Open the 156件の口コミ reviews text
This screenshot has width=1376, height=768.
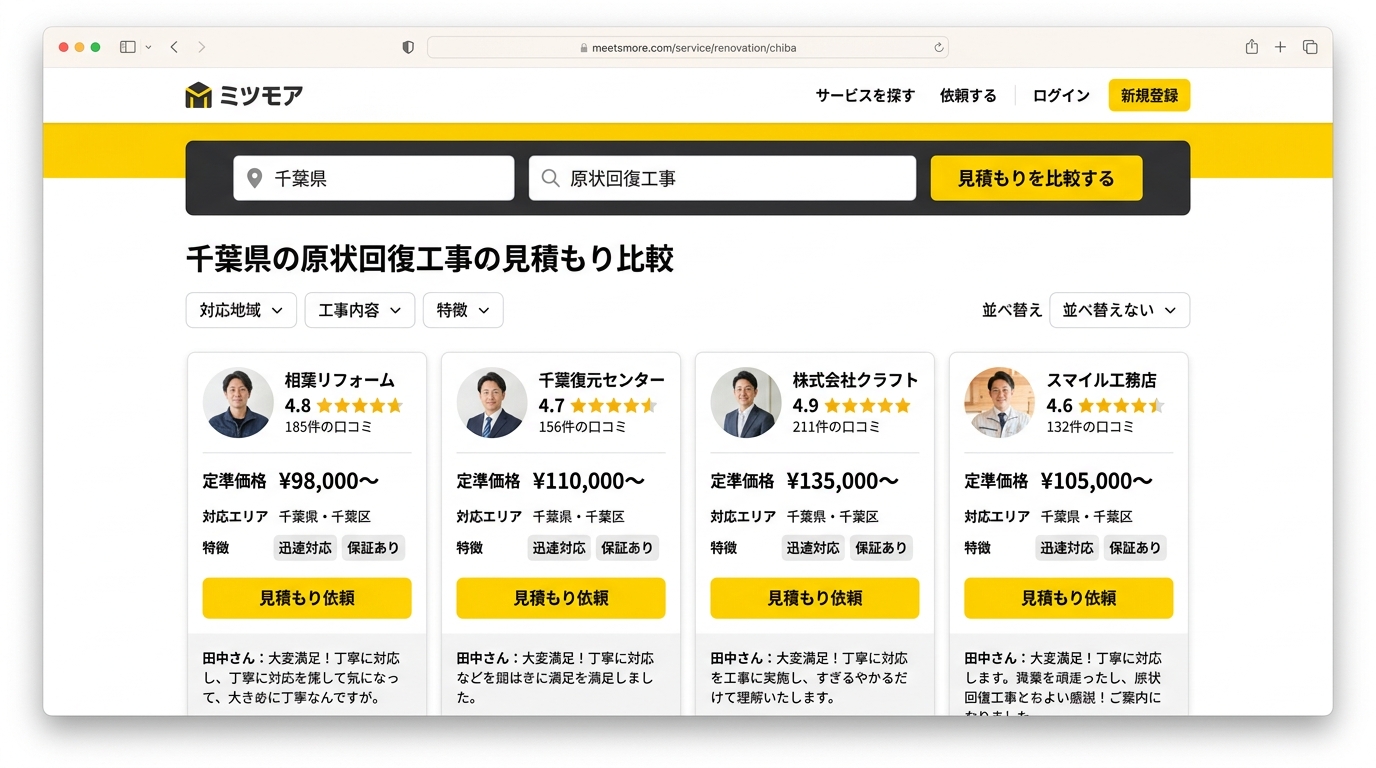583,427
